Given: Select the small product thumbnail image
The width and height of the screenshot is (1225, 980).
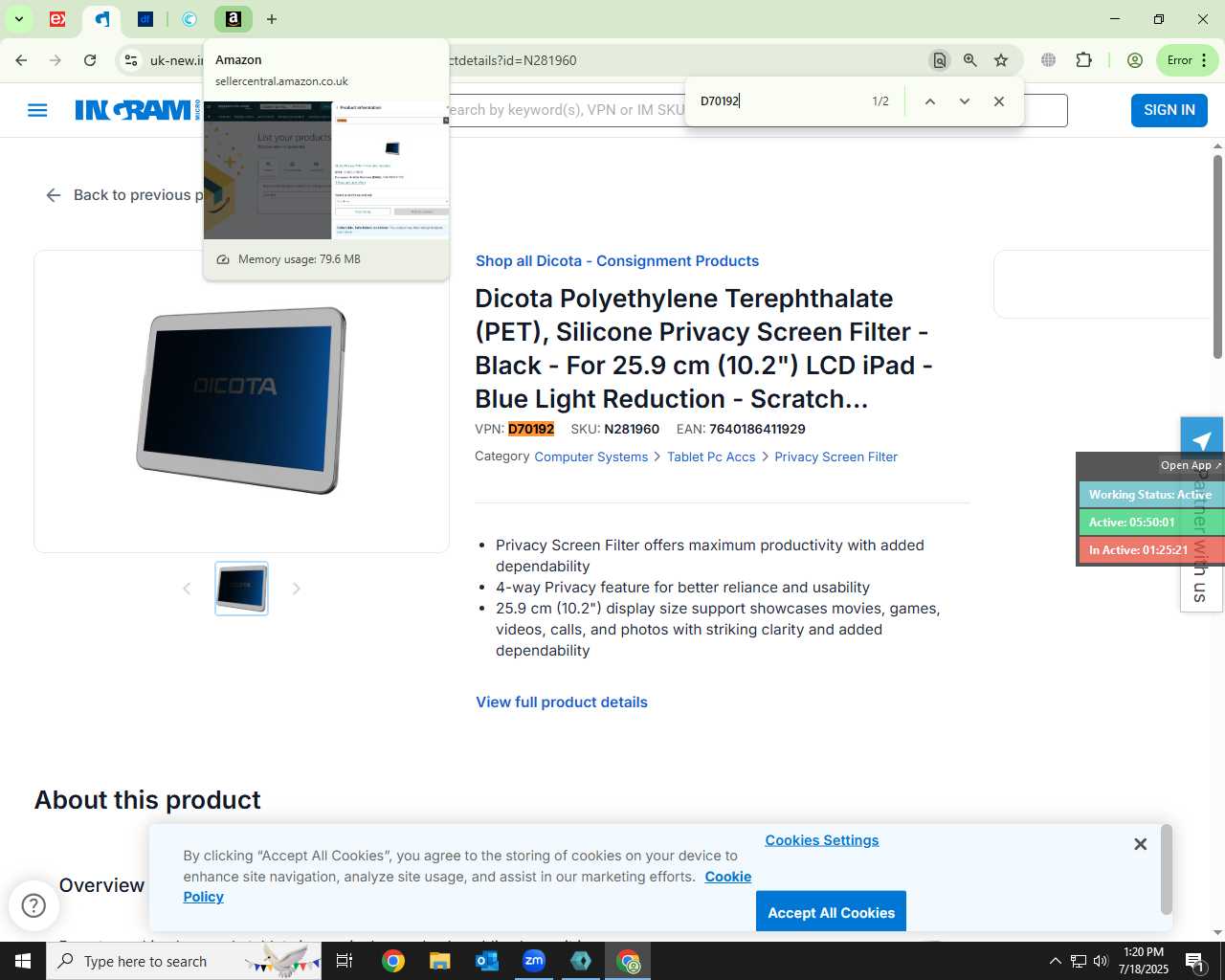Looking at the screenshot, I should pyautogui.click(x=241, y=589).
